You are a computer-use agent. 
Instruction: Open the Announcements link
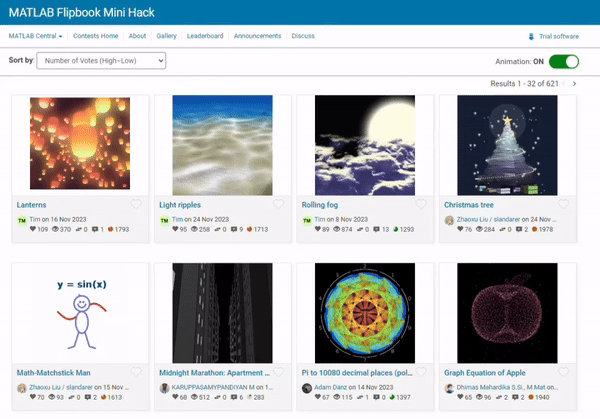[x=257, y=36]
